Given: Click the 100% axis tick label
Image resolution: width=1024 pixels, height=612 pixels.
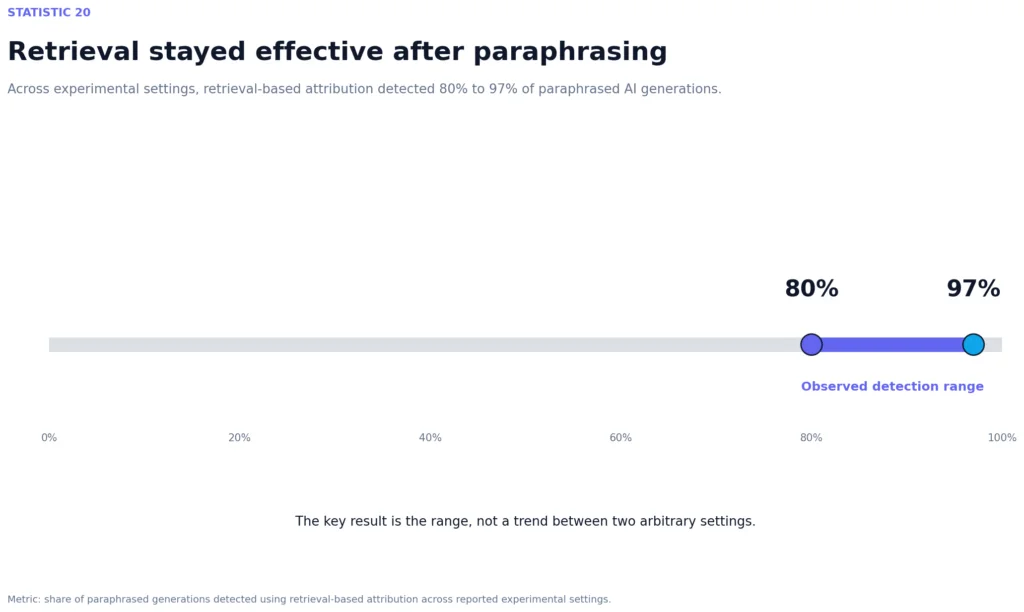Looking at the screenshot, I should 1002,438.
